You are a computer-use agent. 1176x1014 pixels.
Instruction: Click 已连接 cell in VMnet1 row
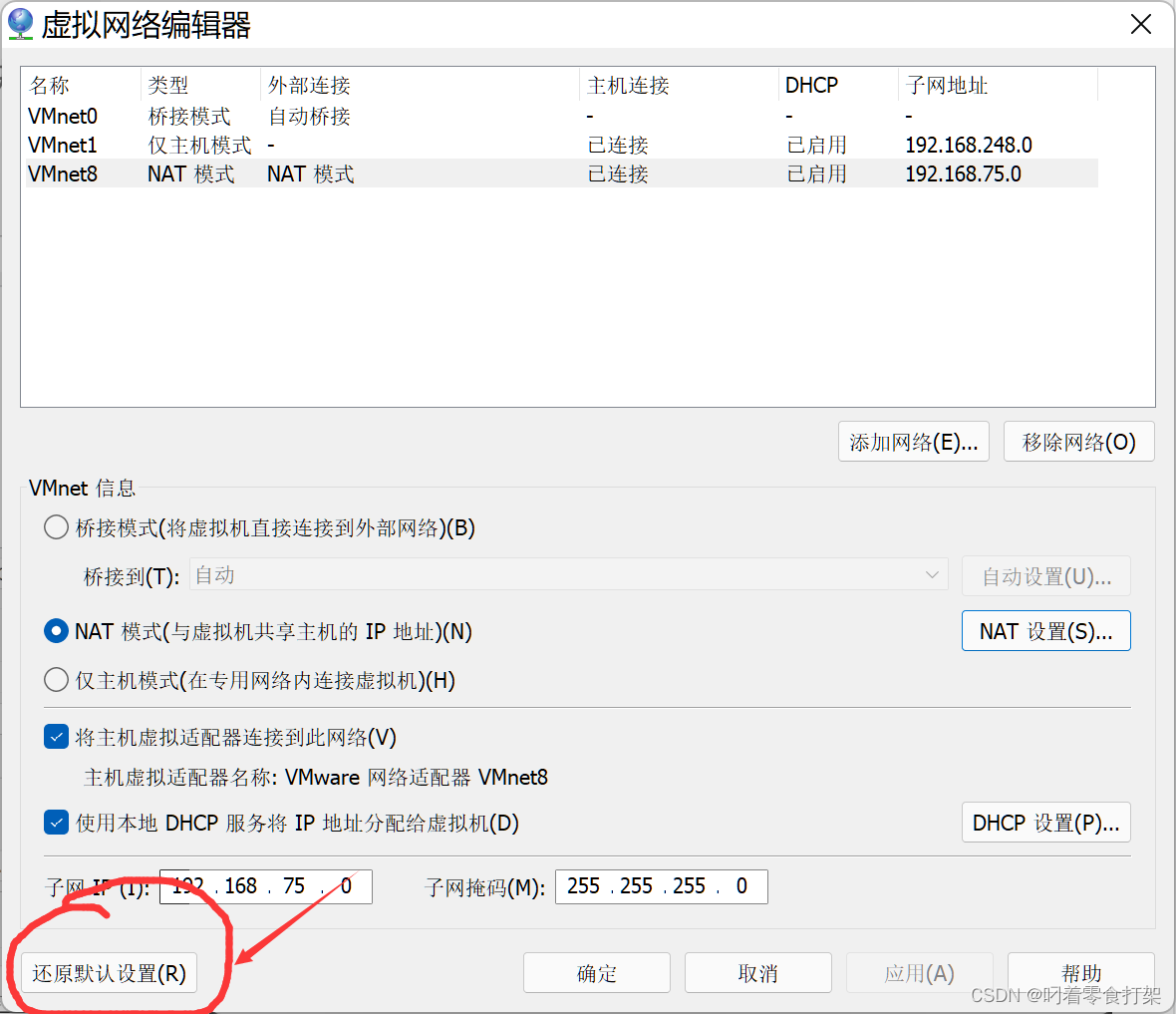[x=617, y=145]
